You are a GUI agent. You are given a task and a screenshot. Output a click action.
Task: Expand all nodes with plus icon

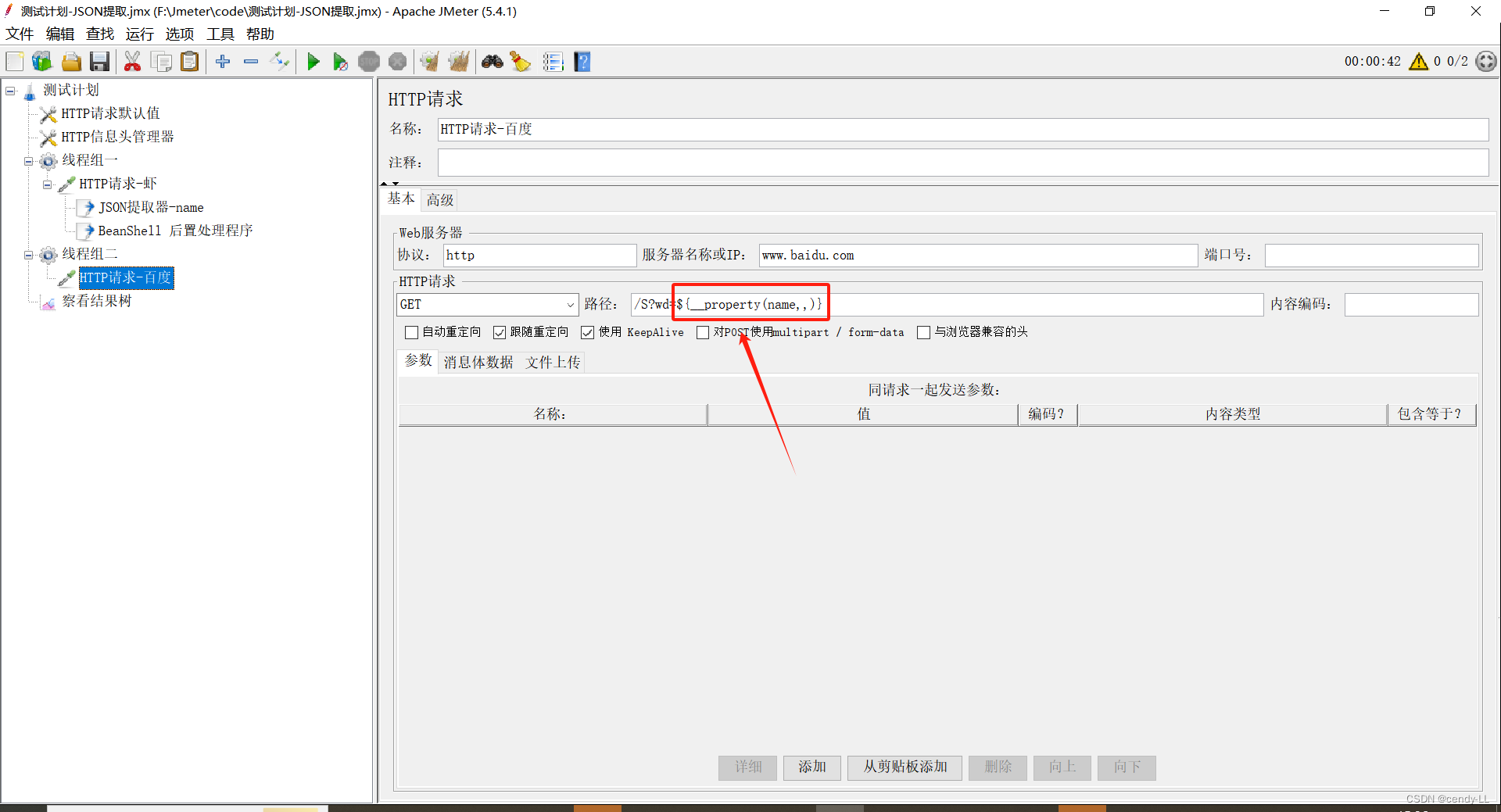click(x=223, y=62)
